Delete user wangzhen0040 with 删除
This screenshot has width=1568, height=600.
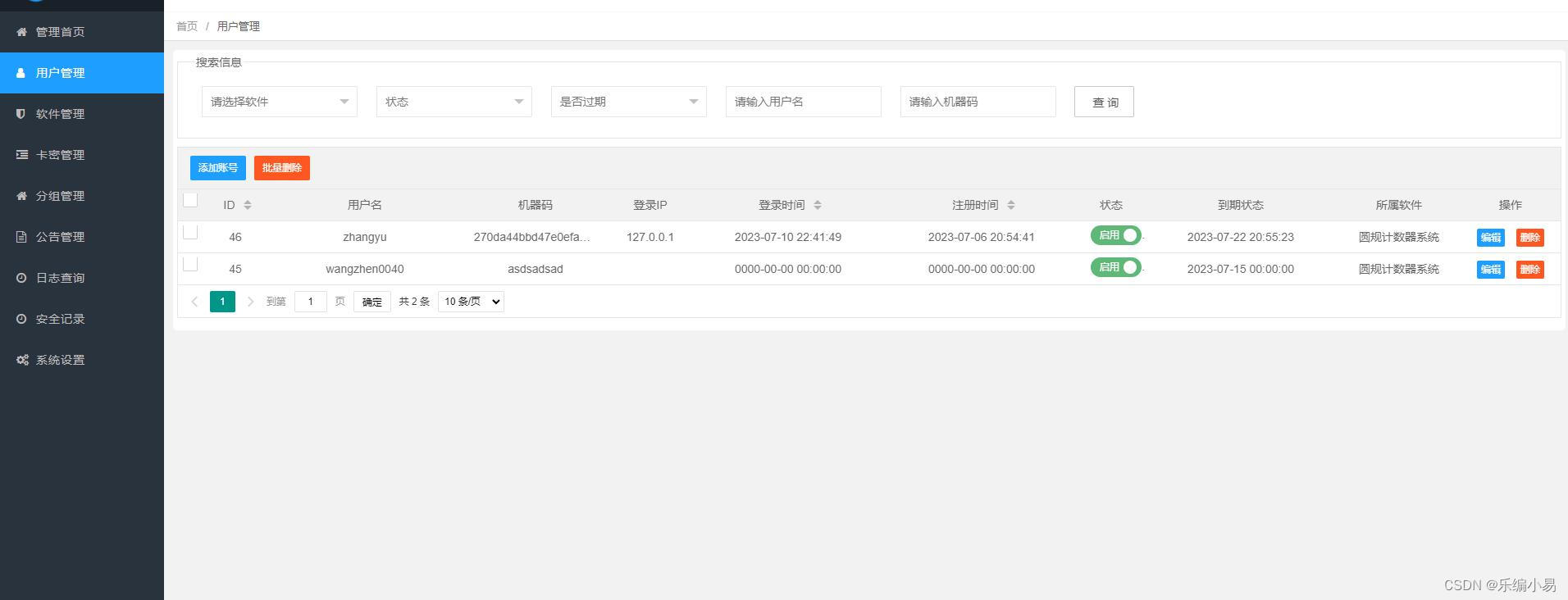click(x=1530, y=270)
